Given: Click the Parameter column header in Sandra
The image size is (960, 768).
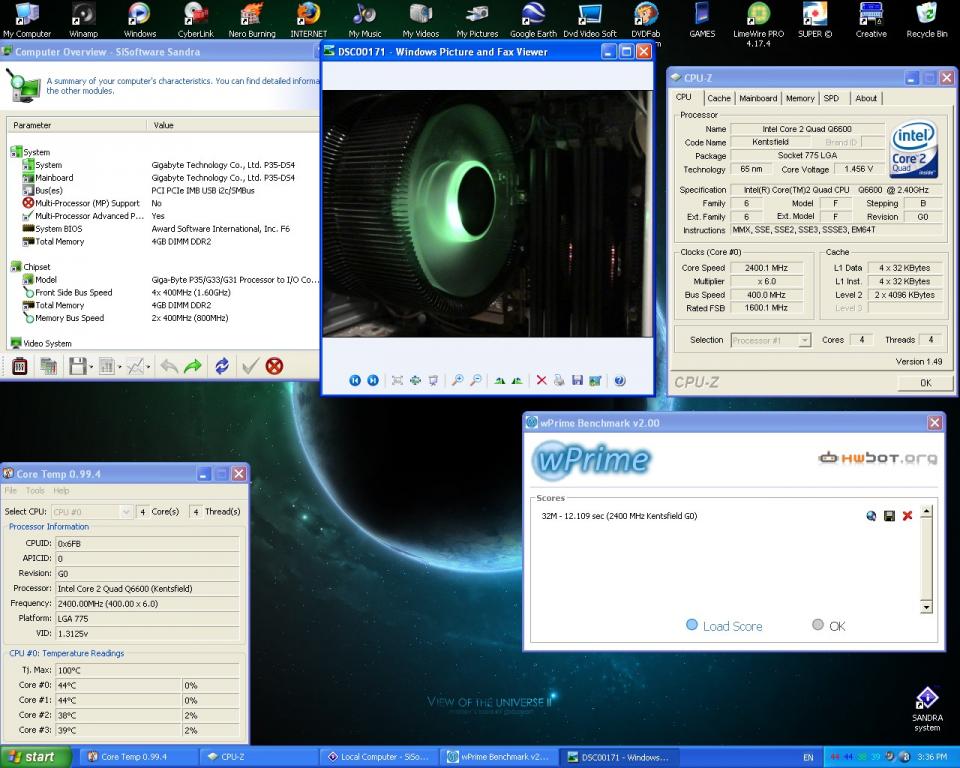Looking at the screenshot, I should 77,125.
